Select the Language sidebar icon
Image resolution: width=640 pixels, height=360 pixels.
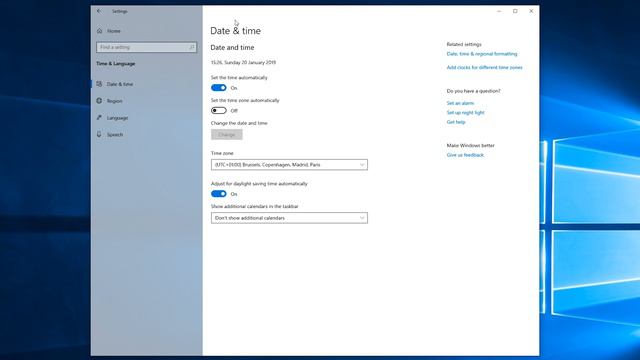(99, 118)
